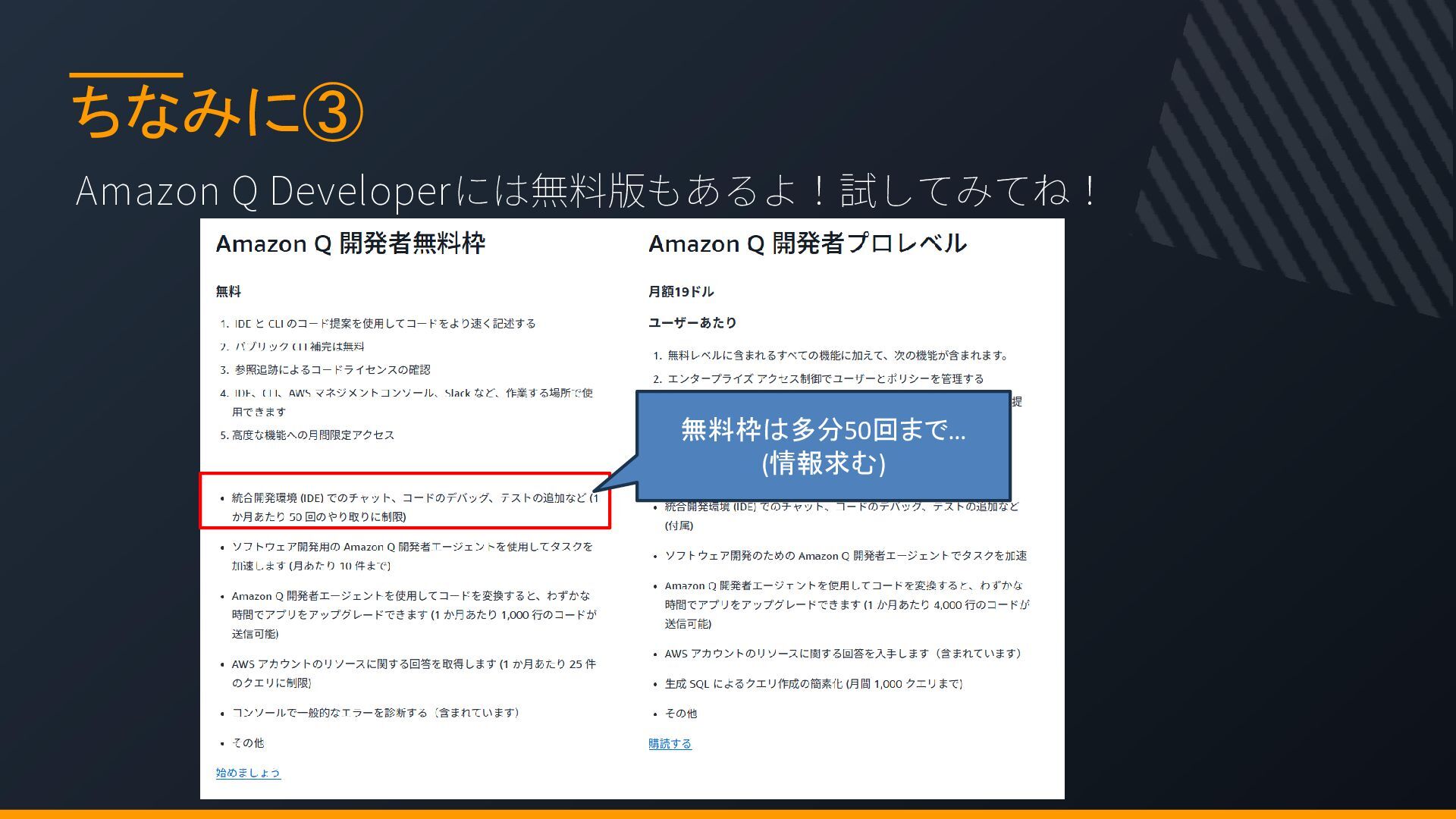Click the ユーザーあたり label
Screen dimensions: 1456x819
692,322
